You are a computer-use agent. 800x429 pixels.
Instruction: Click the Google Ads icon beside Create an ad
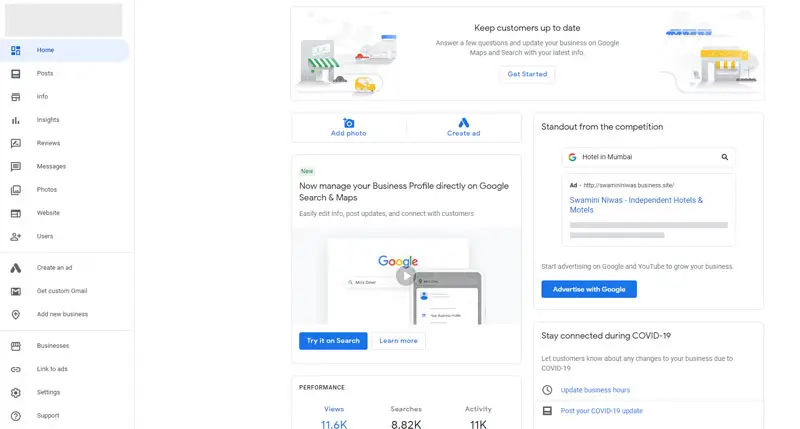[16, 268]
